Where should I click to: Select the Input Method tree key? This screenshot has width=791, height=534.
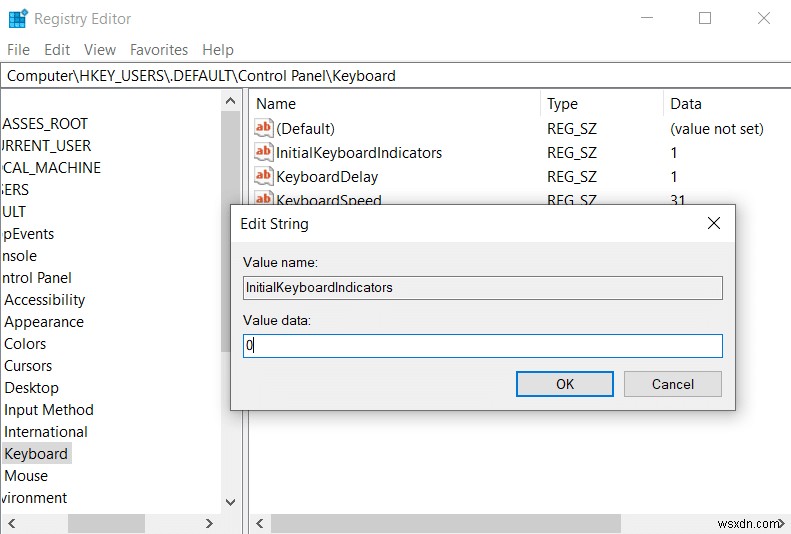49,410
